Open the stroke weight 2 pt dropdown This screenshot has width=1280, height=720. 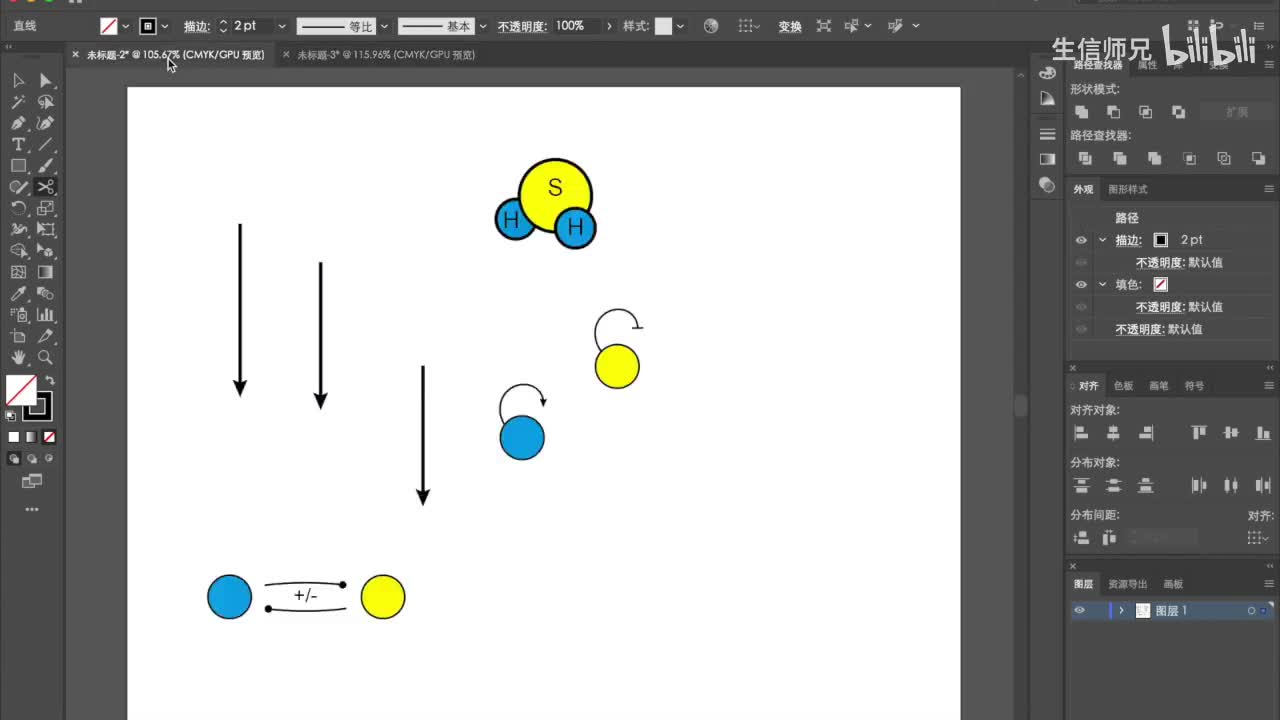pos(281,26)
